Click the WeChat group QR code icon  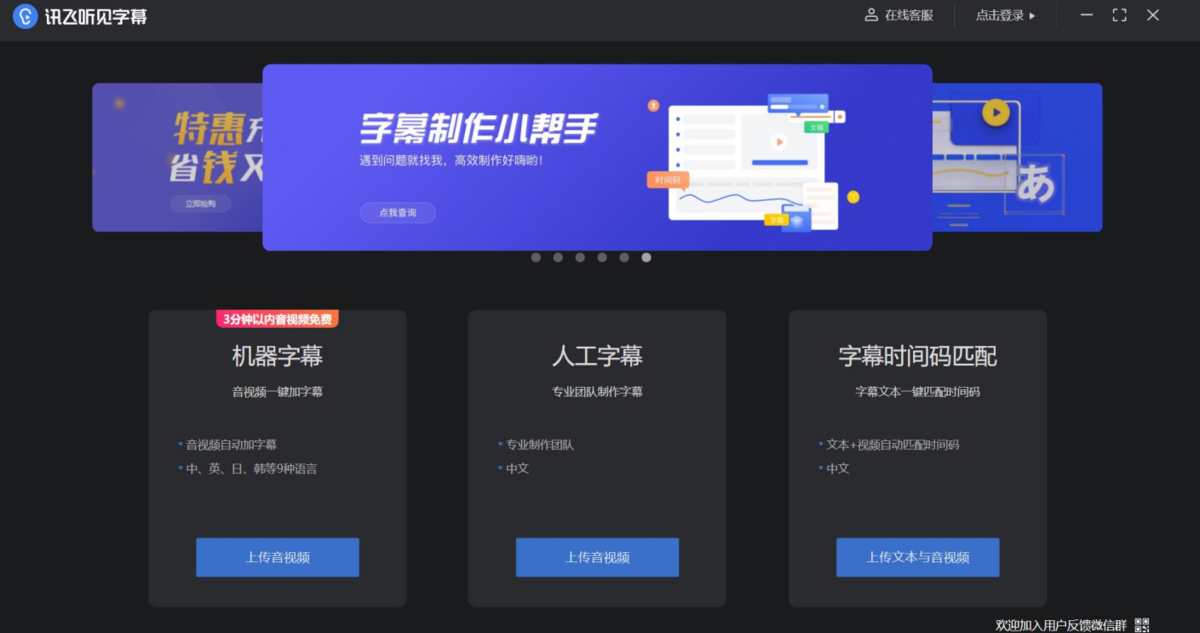point(1142,625)
